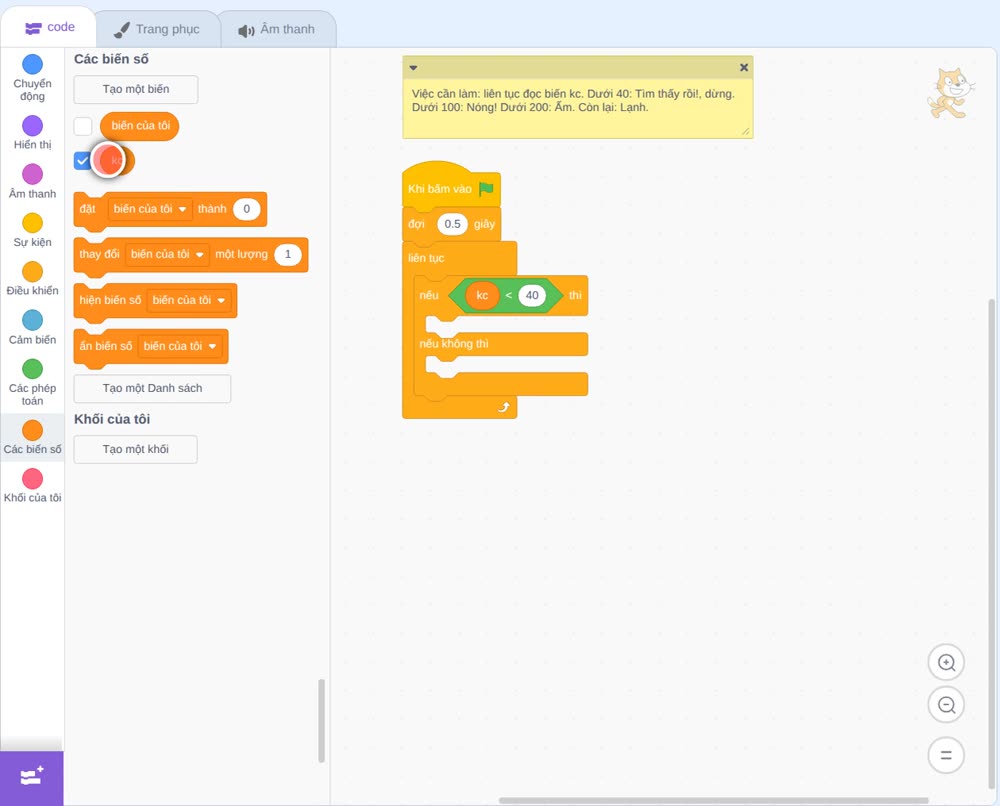The width and height of the screenshot is (1000, 806).
Task: Untick the checkbox for variable kc
Action: click(x=82, y=161)
